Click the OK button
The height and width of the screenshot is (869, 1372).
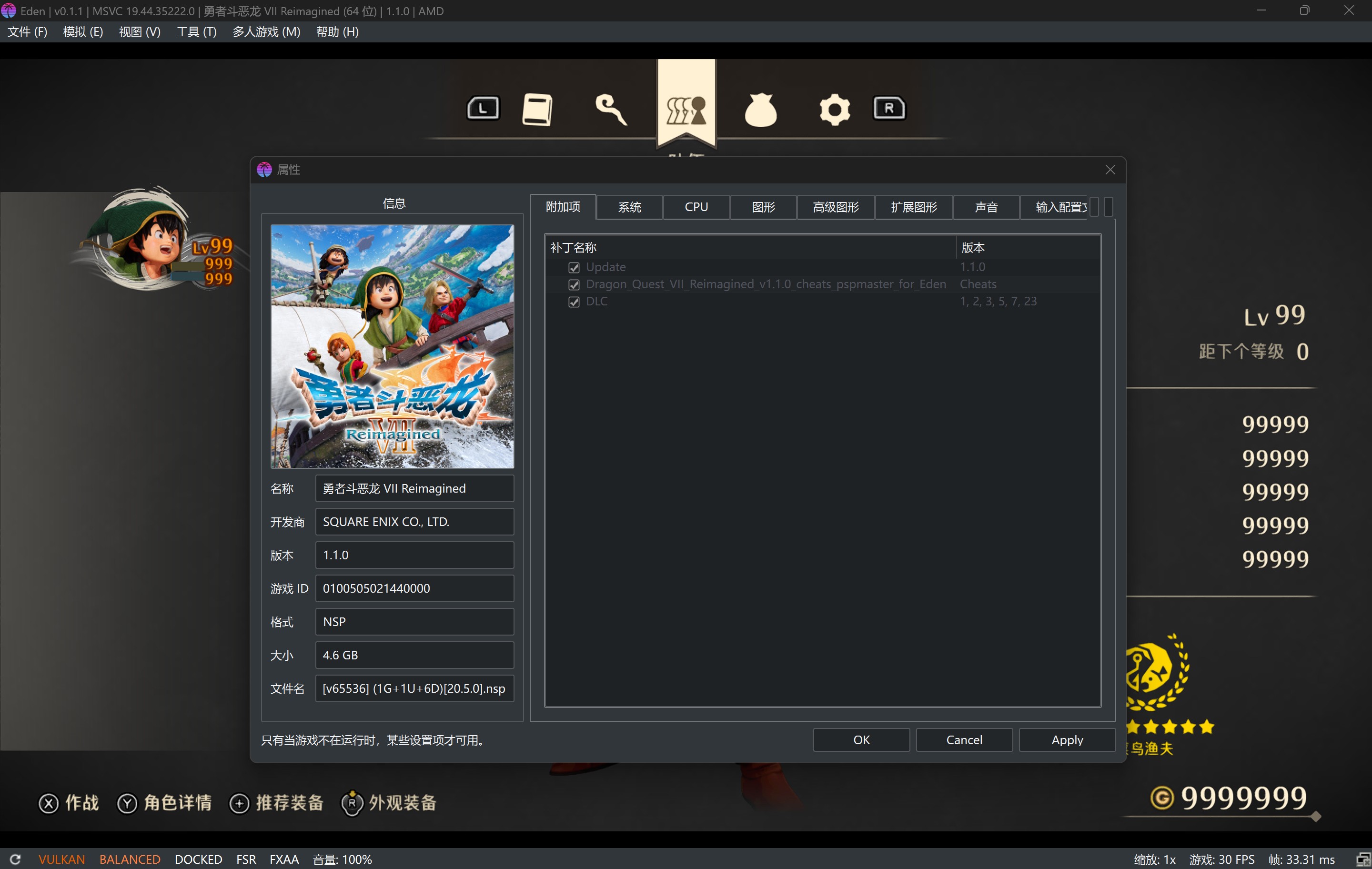(861, 739)
